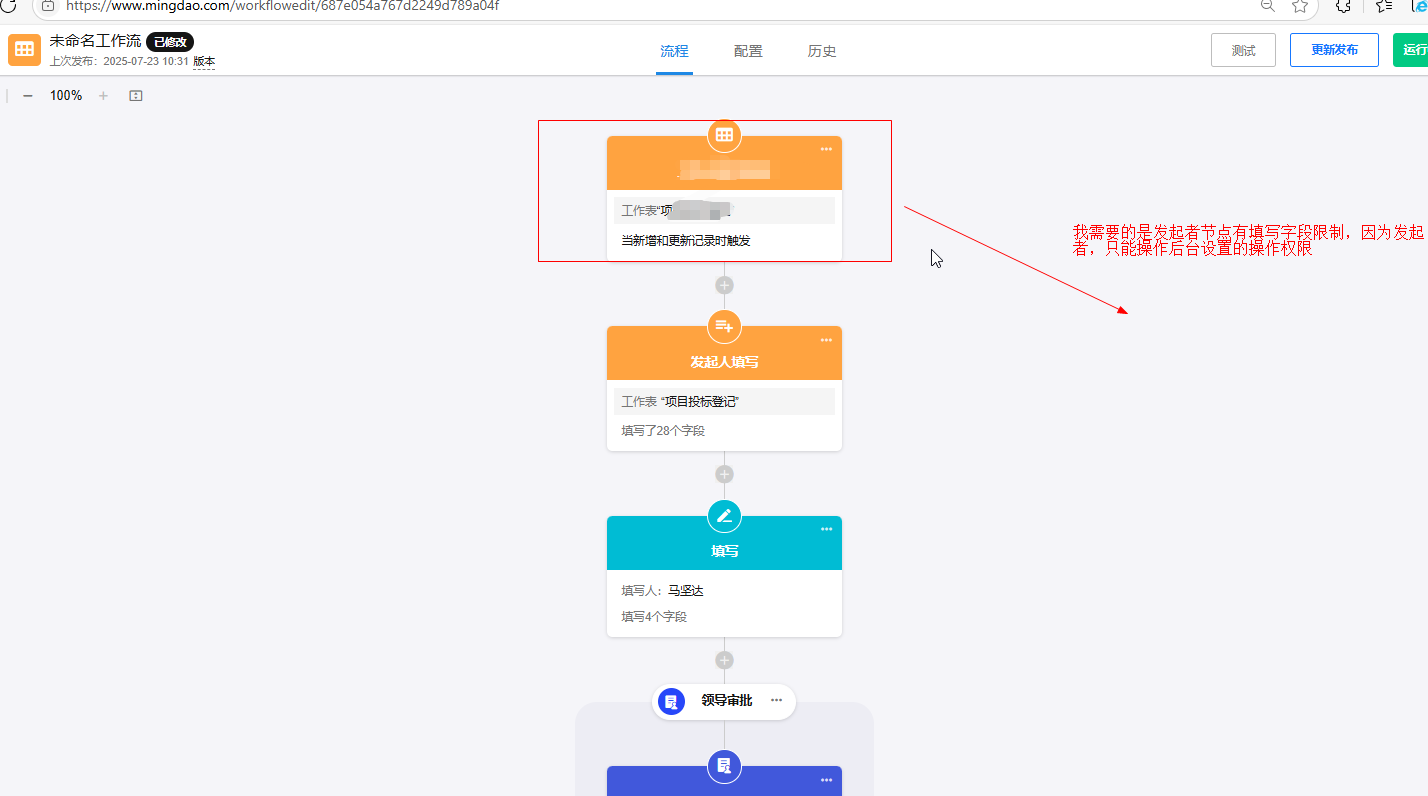This screenshot has height=796, width=1428.
Task: Open the 版本 link
Action: click(204, 62)
